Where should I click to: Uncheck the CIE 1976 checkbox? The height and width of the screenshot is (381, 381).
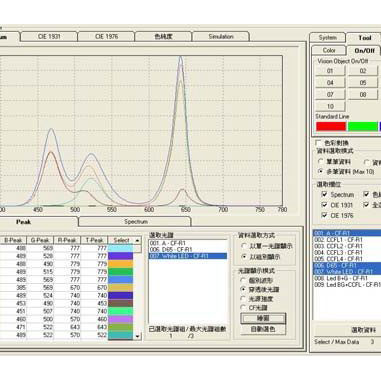(324, 215)
